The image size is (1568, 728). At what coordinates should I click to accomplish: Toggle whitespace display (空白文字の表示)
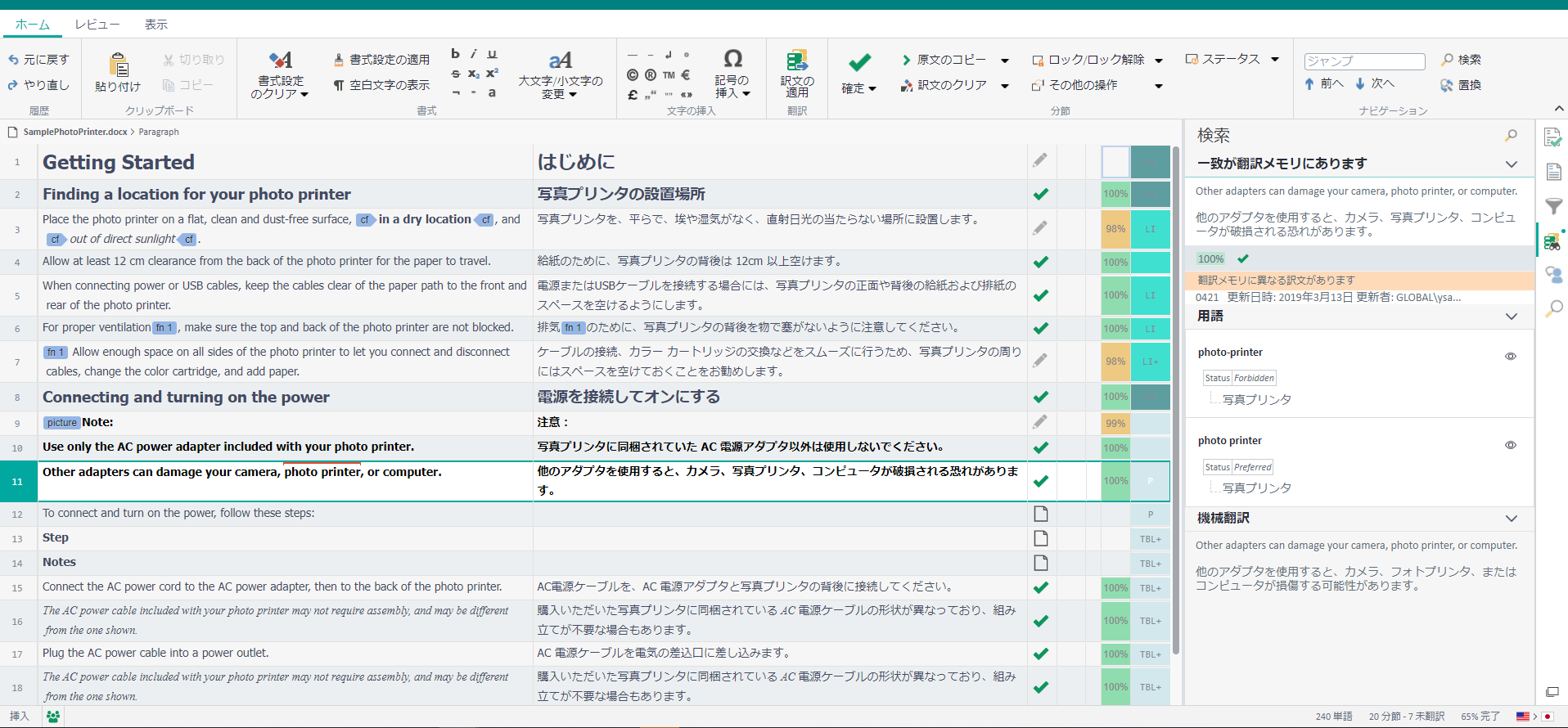[x=381, y=85]
